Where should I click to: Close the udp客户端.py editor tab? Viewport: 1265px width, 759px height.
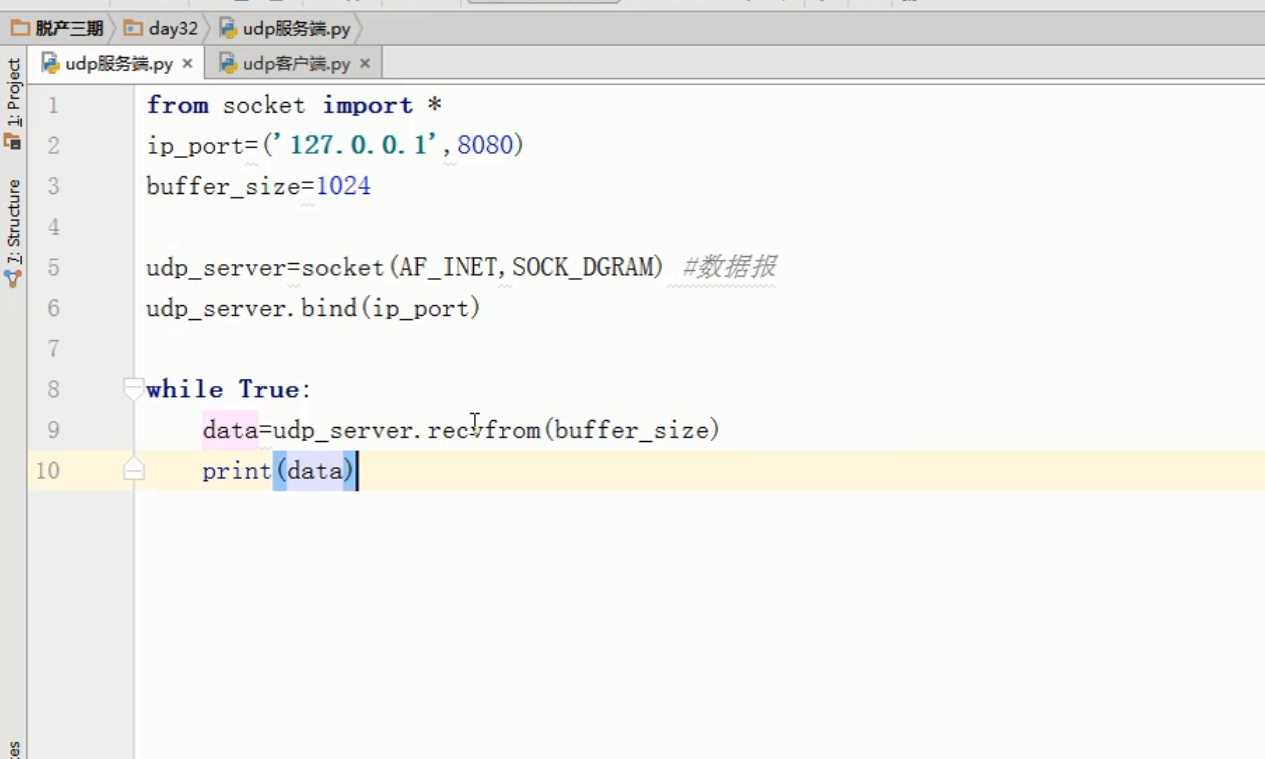tap(364, 64)
